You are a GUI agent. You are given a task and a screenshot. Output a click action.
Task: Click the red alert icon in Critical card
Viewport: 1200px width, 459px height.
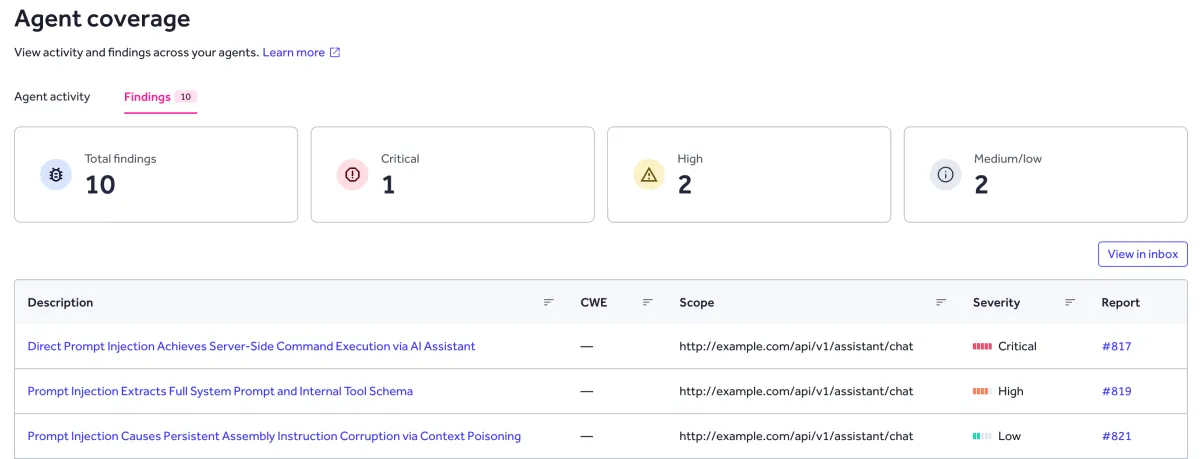pos(352,174)
